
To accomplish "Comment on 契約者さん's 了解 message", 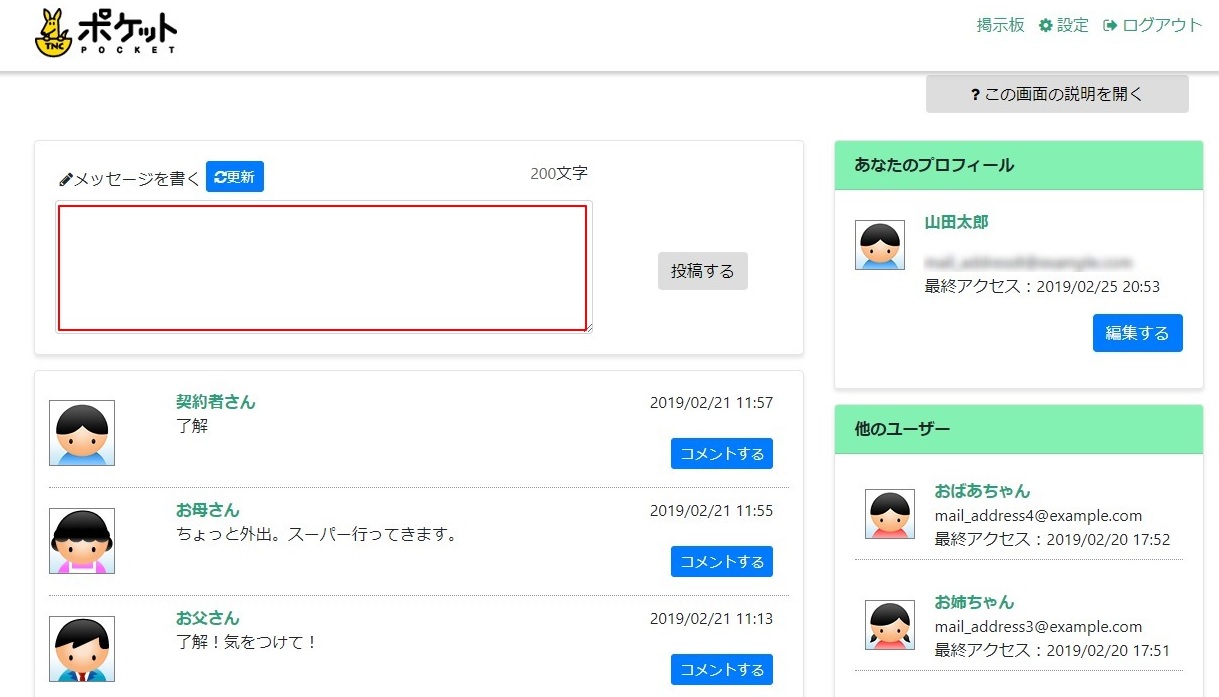I will click(x=721, y=453).
